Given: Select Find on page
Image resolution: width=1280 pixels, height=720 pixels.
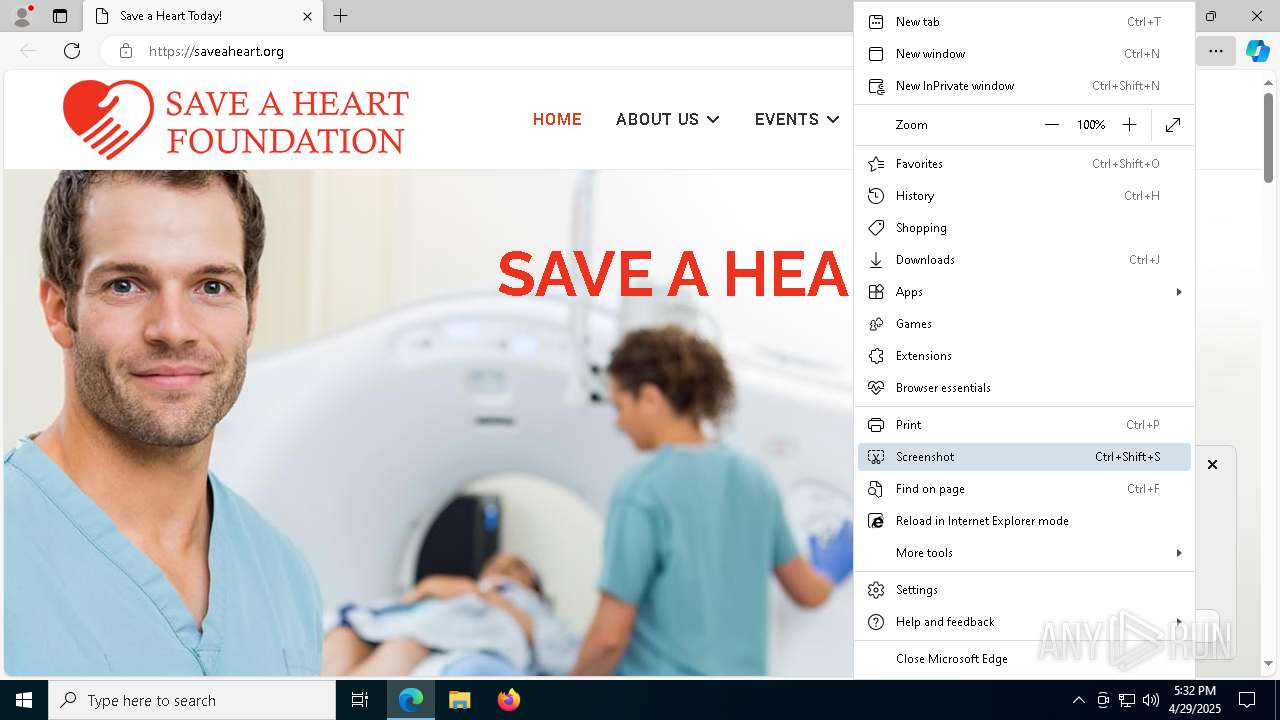Looking at the screenshot, I should [1024, 489].
